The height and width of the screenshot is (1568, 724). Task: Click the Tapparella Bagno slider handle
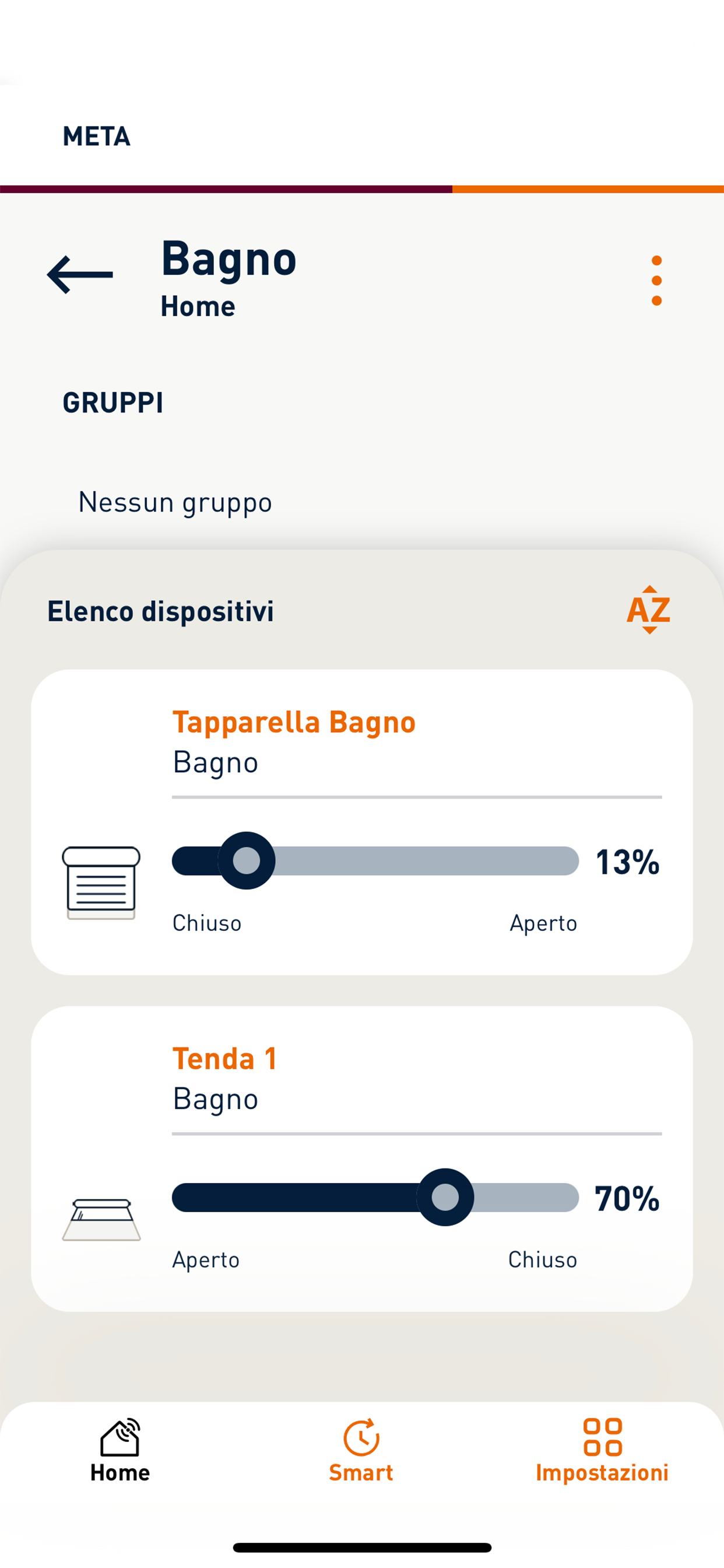pos(247,860)
